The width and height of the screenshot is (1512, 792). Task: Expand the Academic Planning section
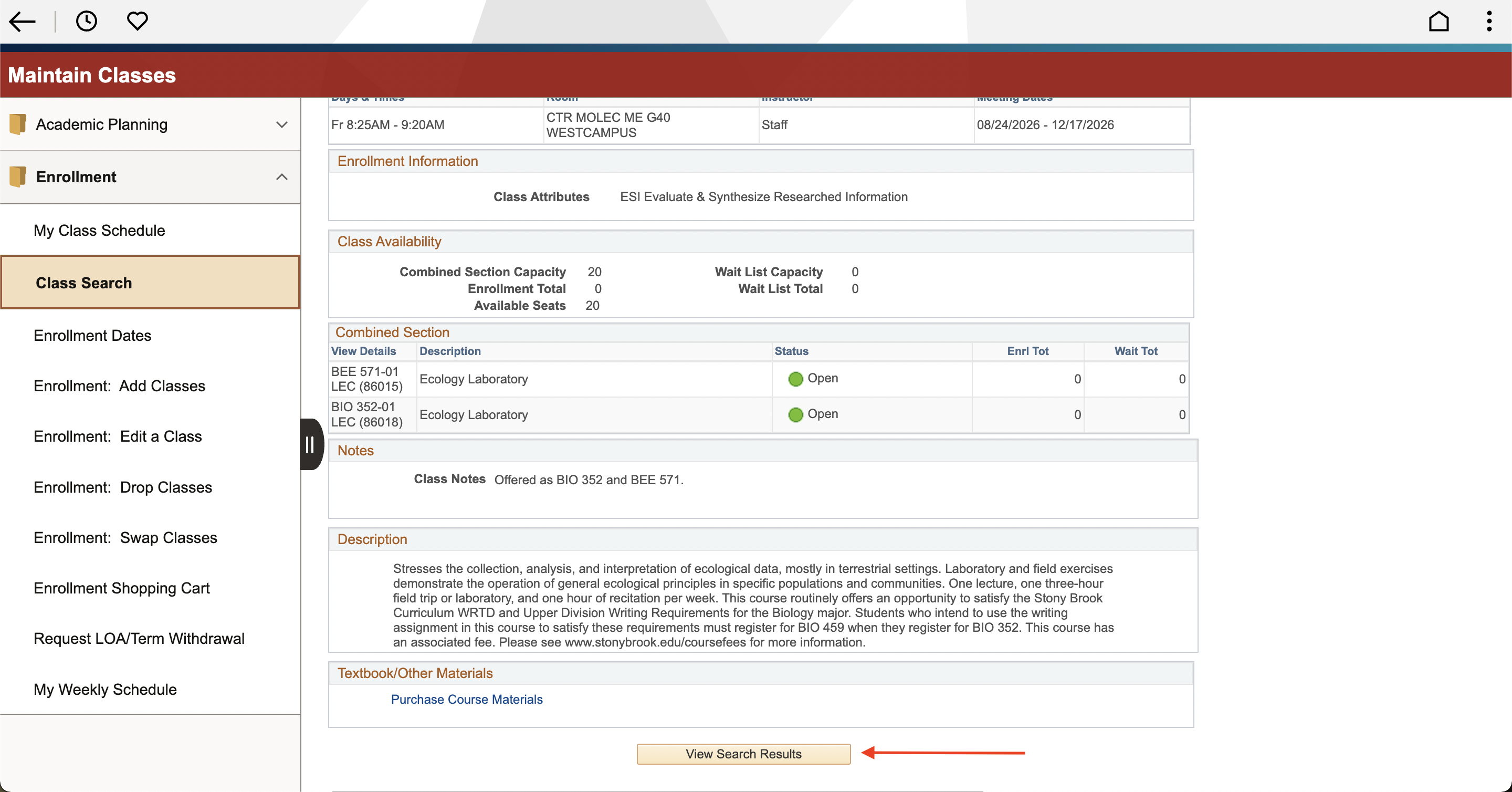(282, 124)
